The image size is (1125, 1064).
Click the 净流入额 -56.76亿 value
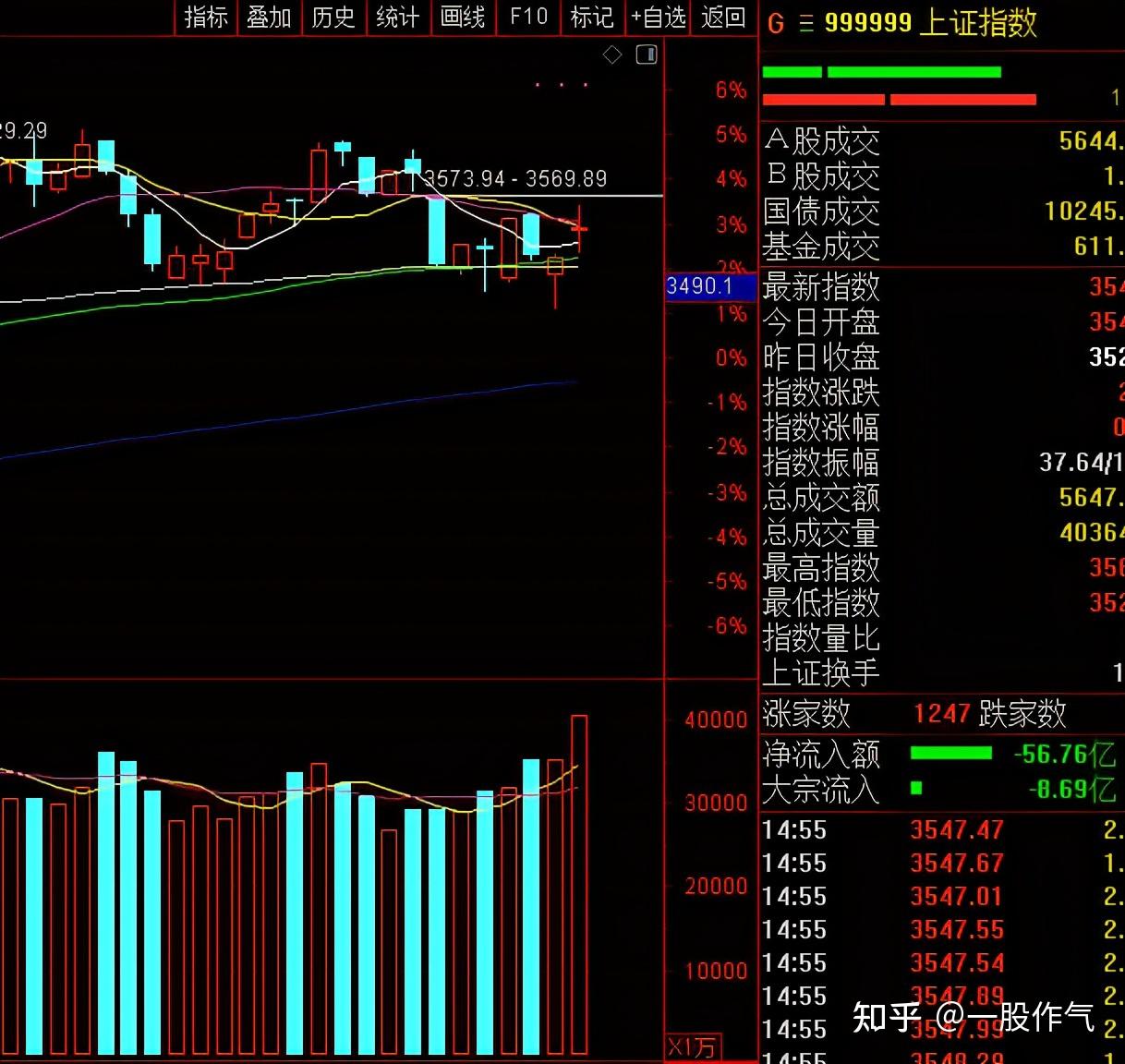tap(1065, 754)
